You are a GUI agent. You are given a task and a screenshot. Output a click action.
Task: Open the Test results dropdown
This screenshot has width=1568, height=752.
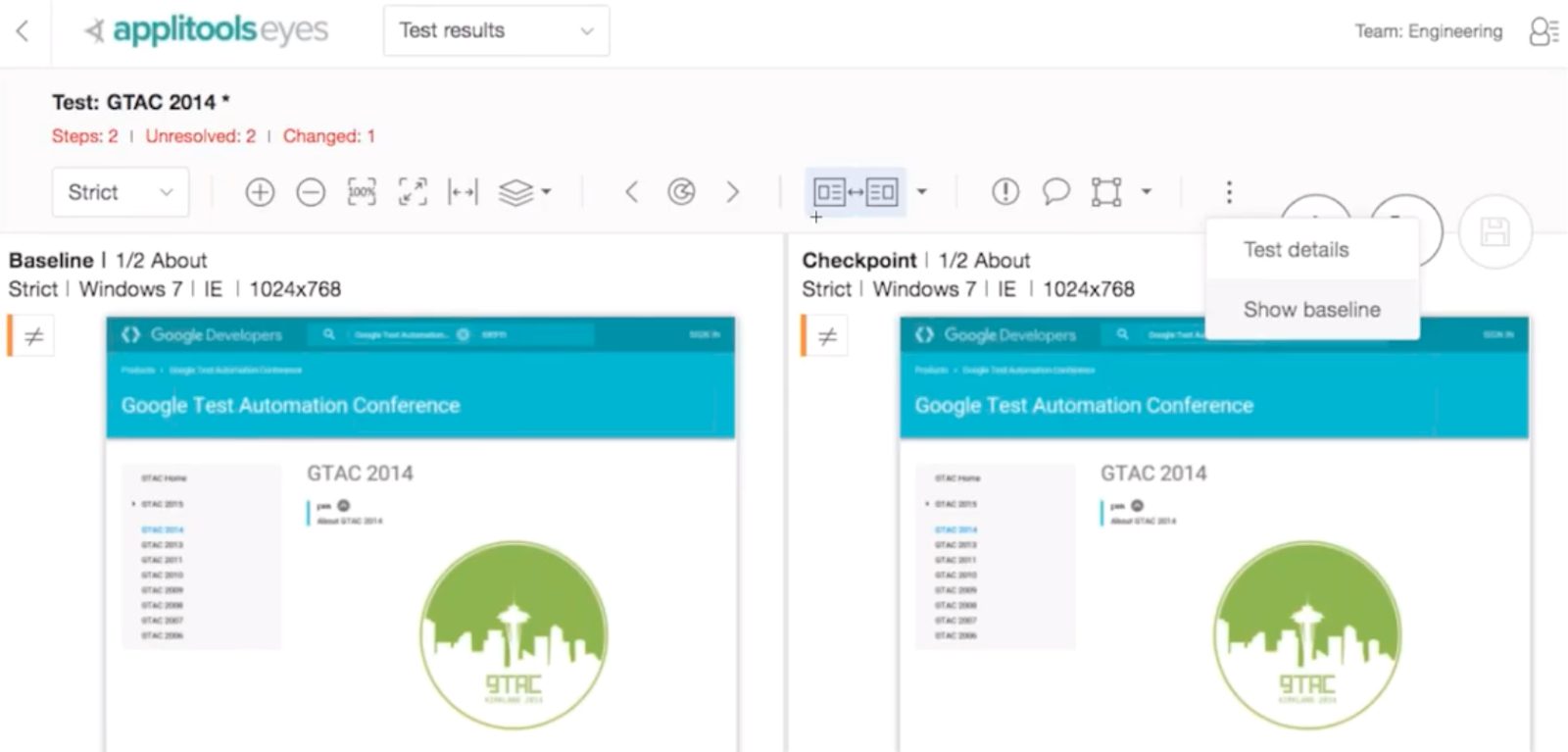coord(496,30)
